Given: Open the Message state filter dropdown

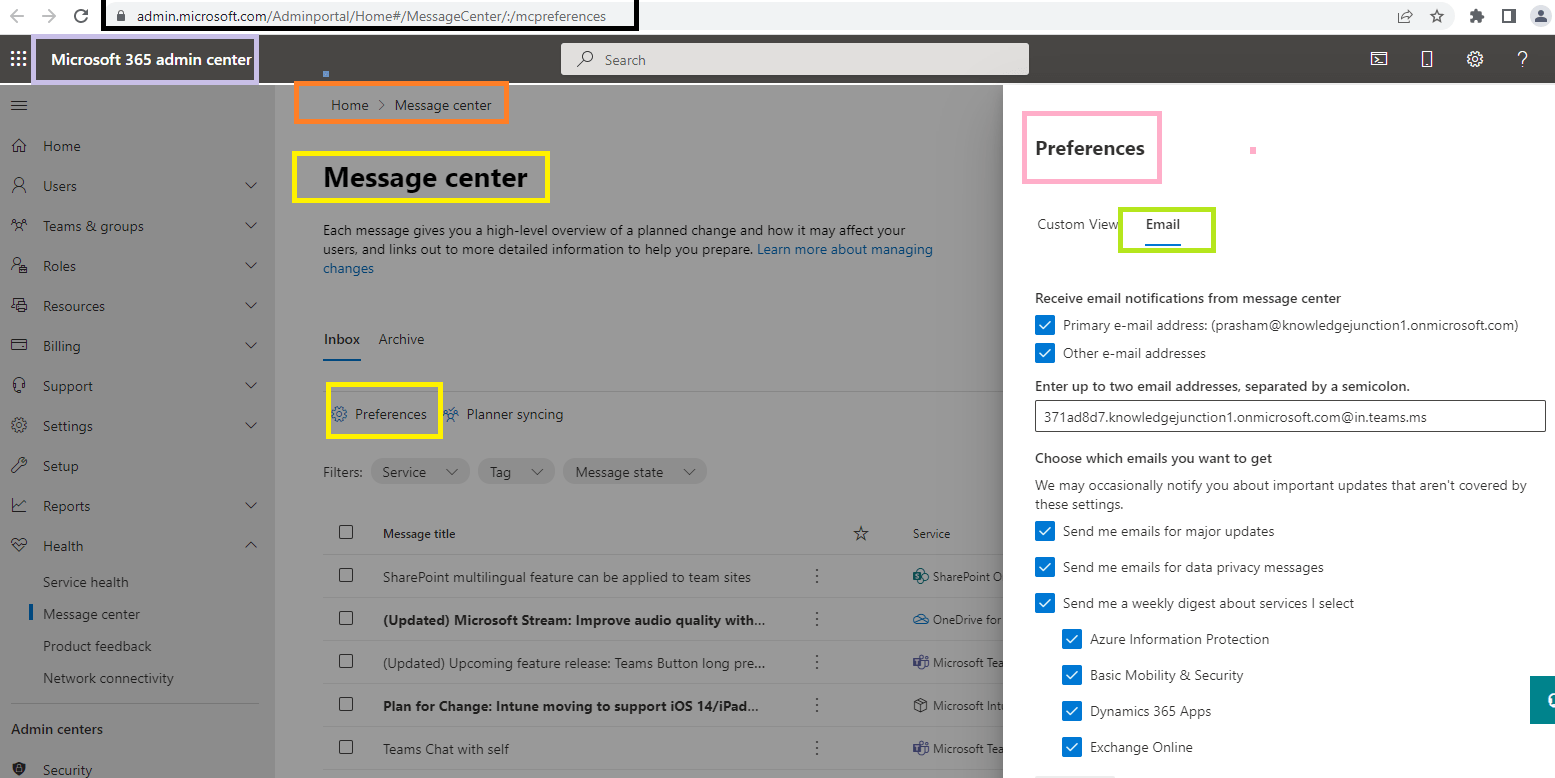Looking at the screenshot, I should coord(634,471).
